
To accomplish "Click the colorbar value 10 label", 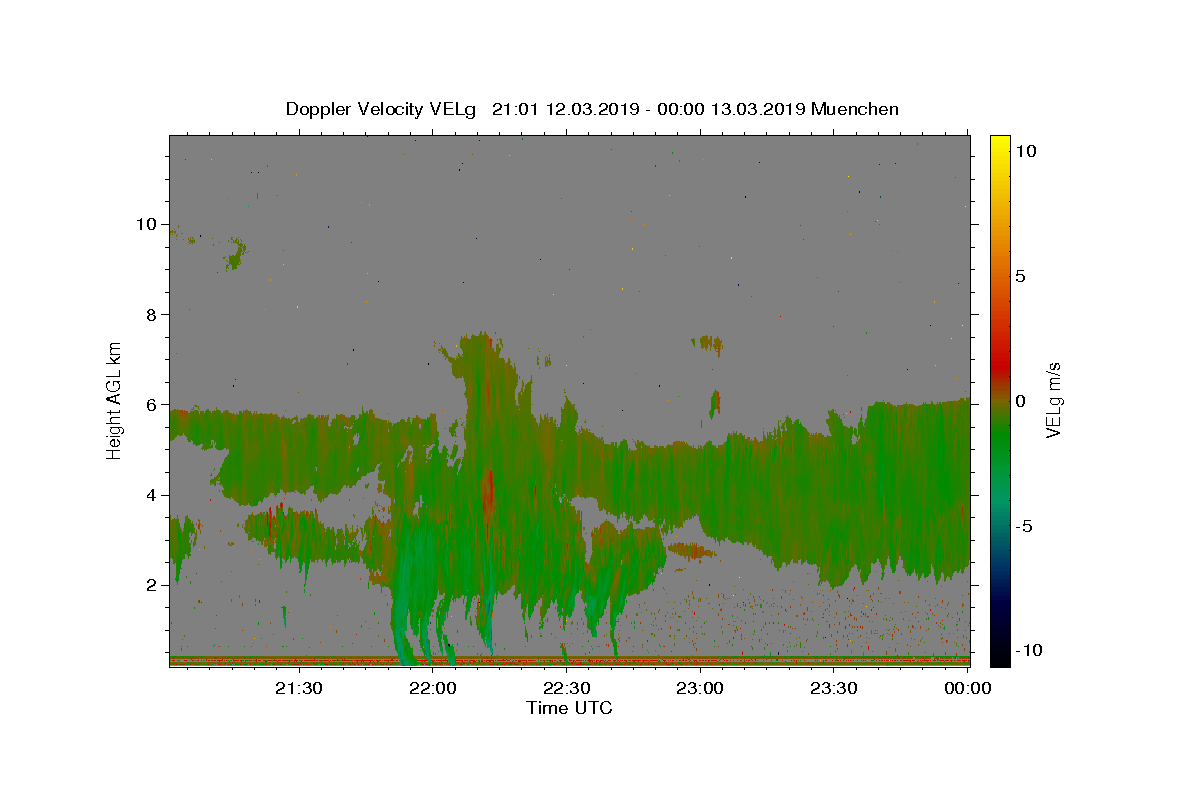I will [x=1025, y=151].
